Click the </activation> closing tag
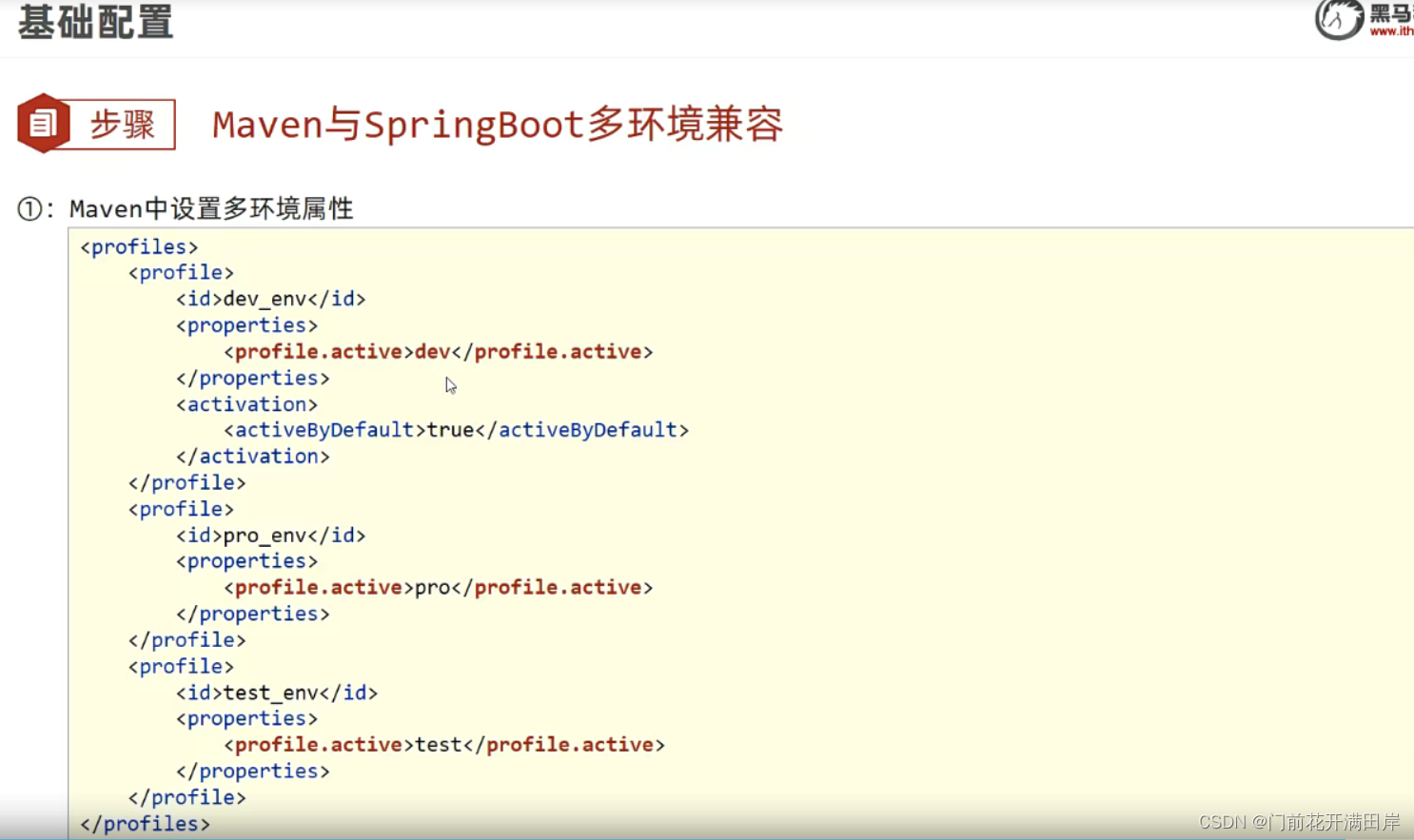 pos(252,457)
